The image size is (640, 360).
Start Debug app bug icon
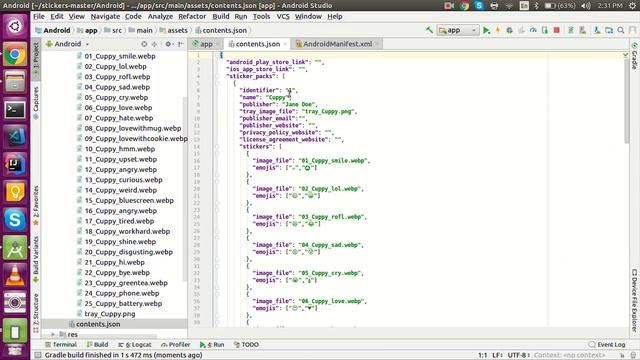tap(509, 30)
